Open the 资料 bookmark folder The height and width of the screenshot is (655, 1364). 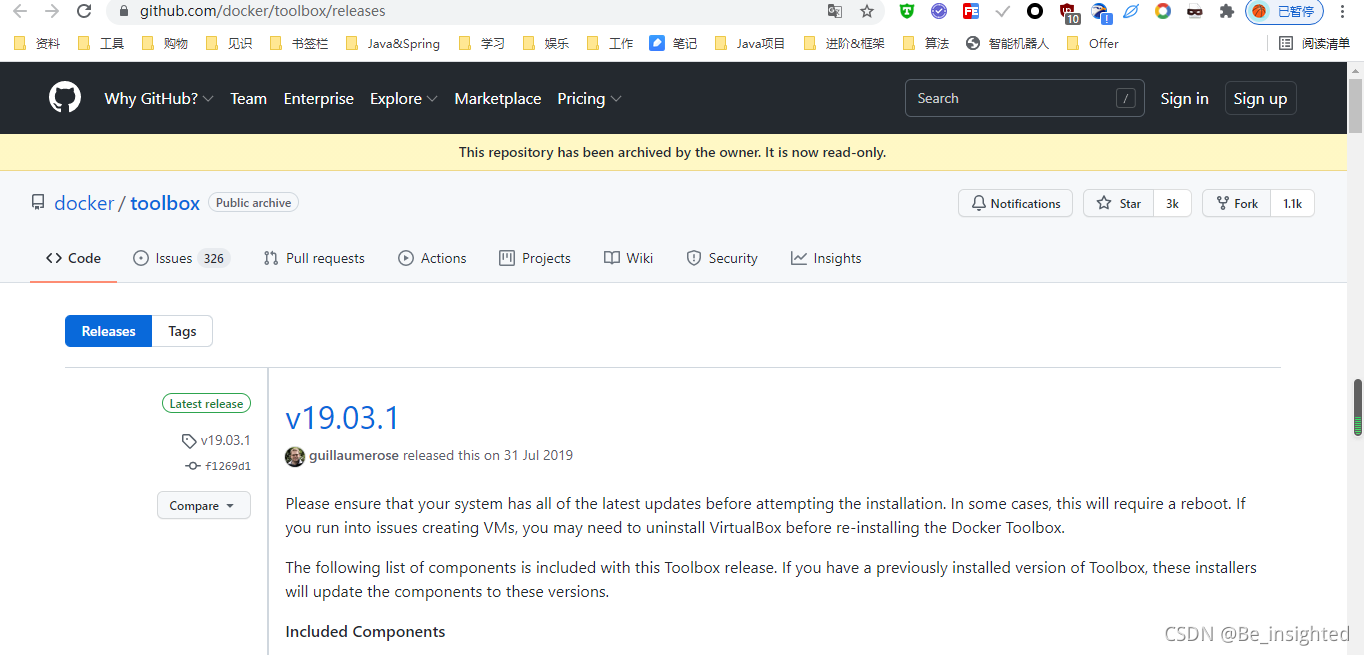pos(37,43)
